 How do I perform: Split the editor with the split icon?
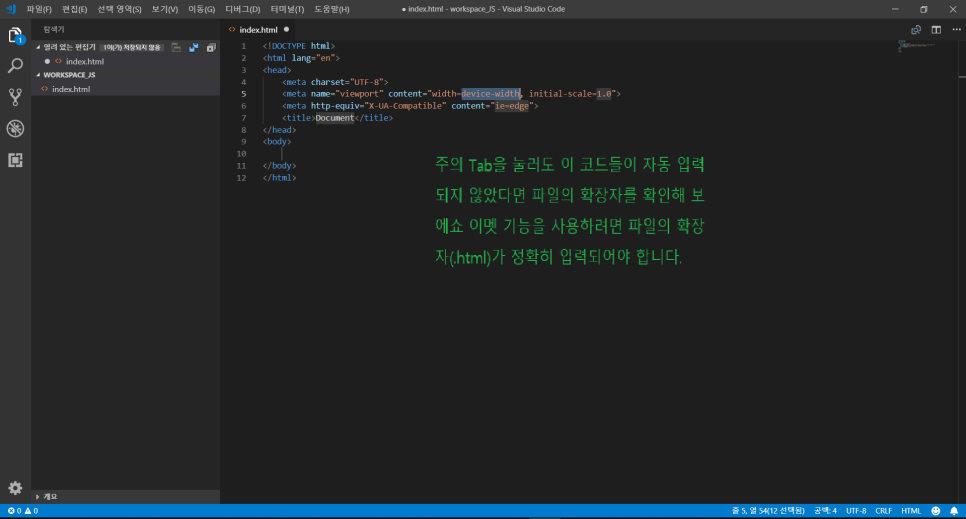936,30
